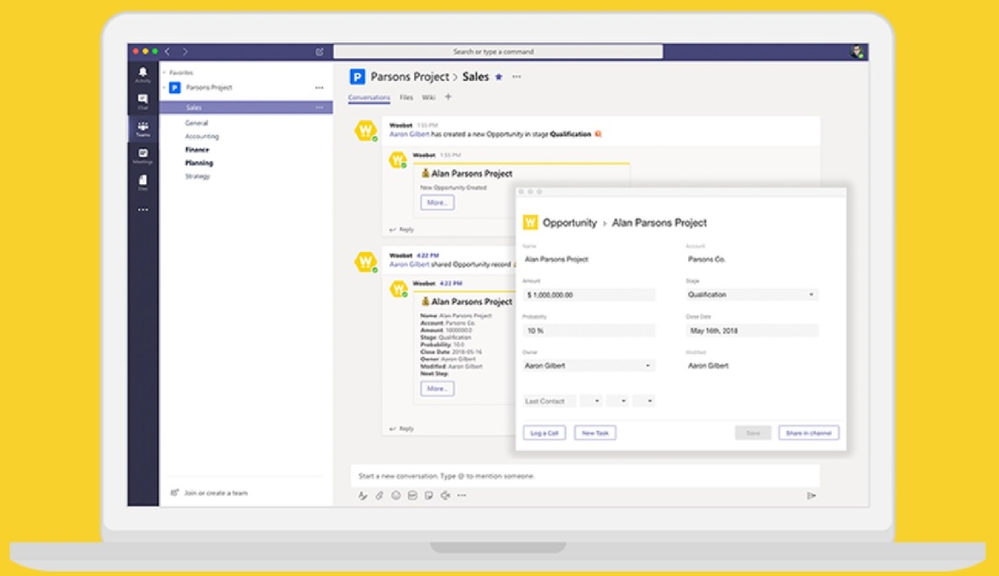Go forward with the right arrow
The height and width of the screenshot is (576, 999).
(185, 52)
